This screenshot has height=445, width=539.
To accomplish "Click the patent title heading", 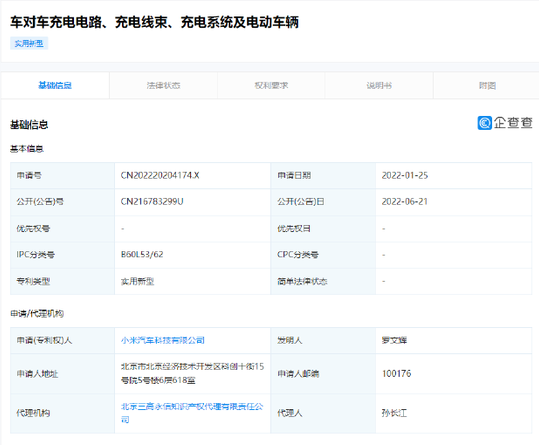I will tap(154, 22).
